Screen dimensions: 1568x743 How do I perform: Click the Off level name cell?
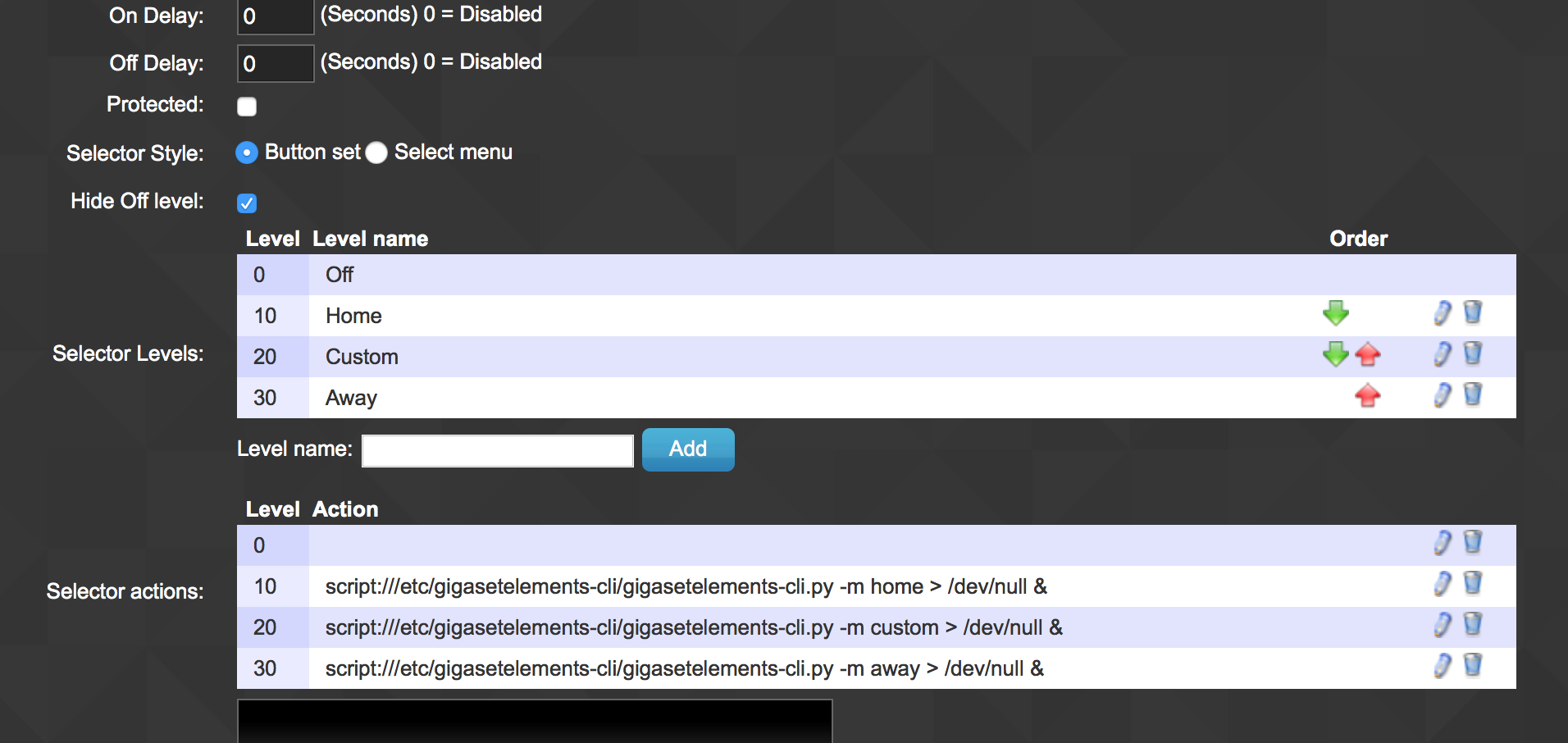(x=340, y=275)
